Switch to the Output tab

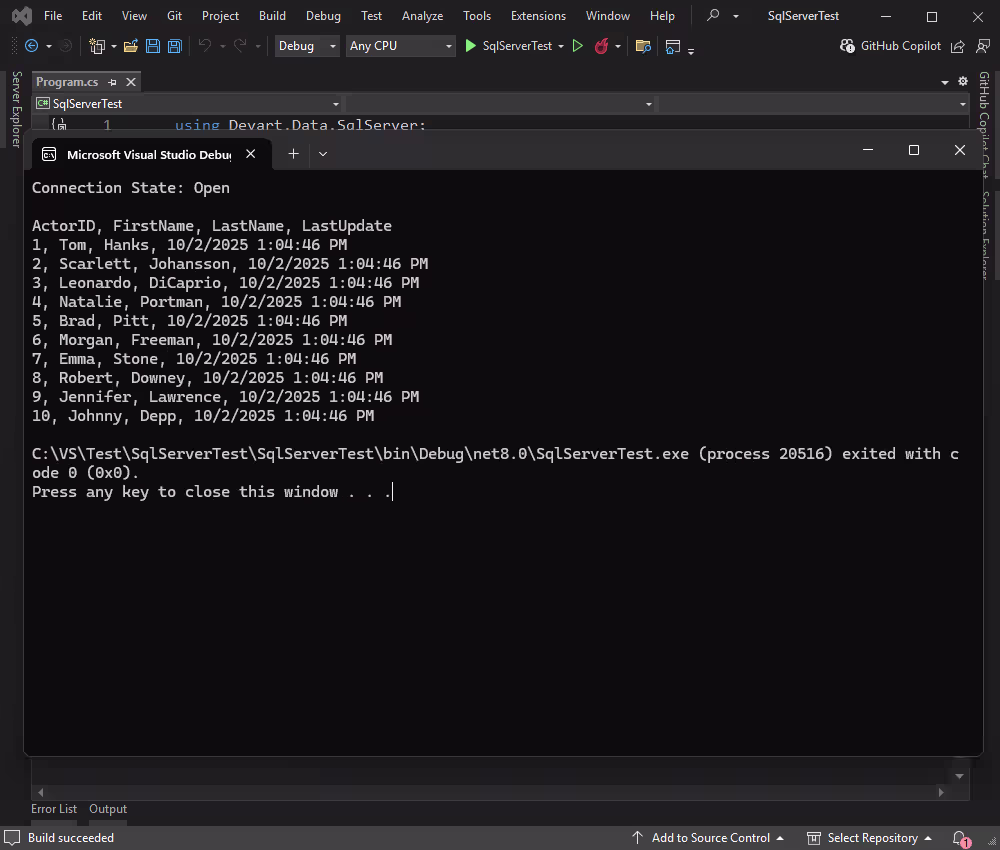[107, 809]
